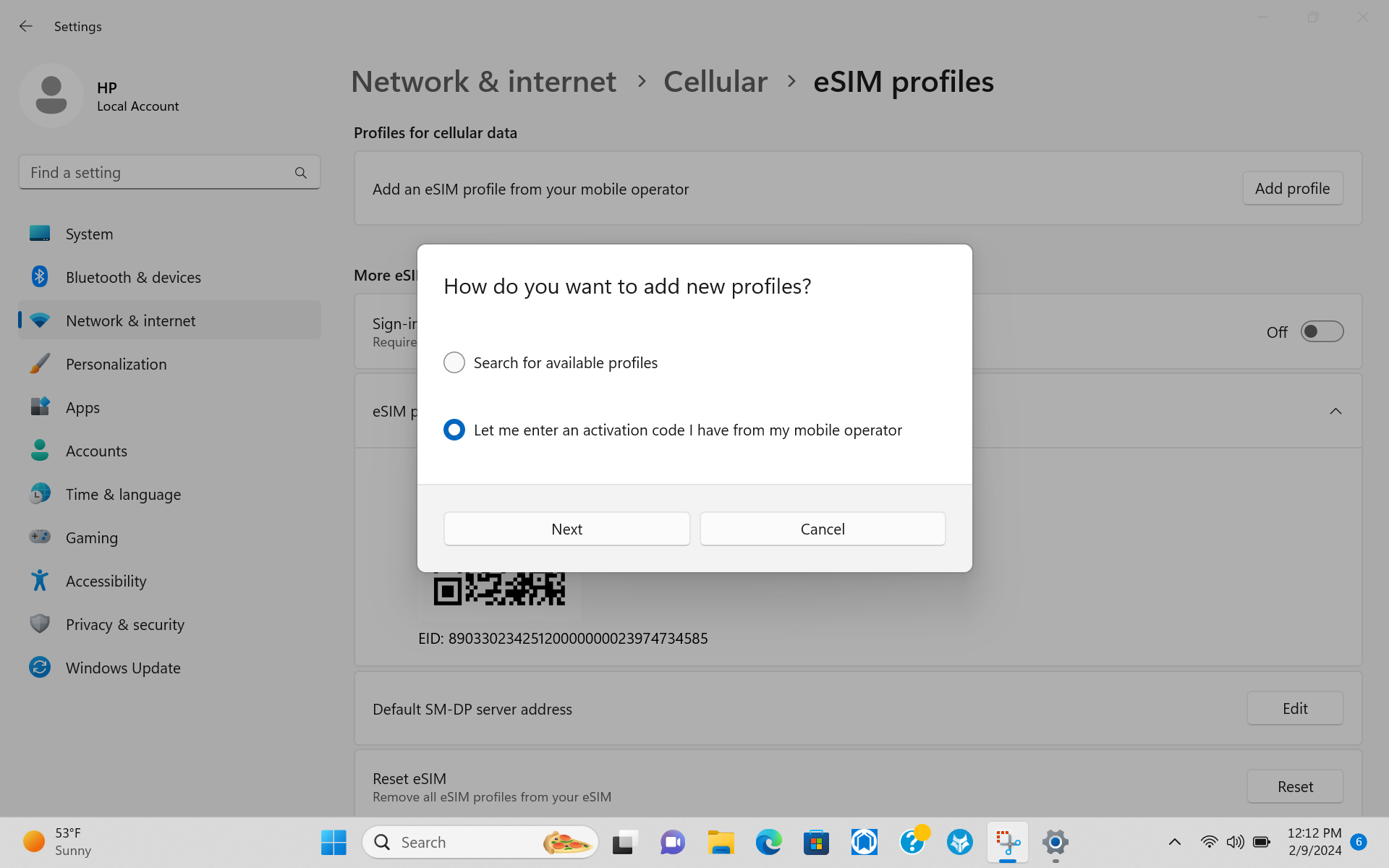Image resolution: width=1389 pixels, height=868 pixels.
Task: Cancel the add profiles dialog
Action: (x=823, y=529)
